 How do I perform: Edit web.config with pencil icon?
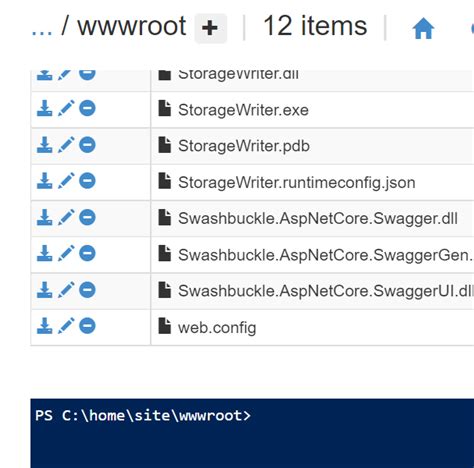click(66, 326)
